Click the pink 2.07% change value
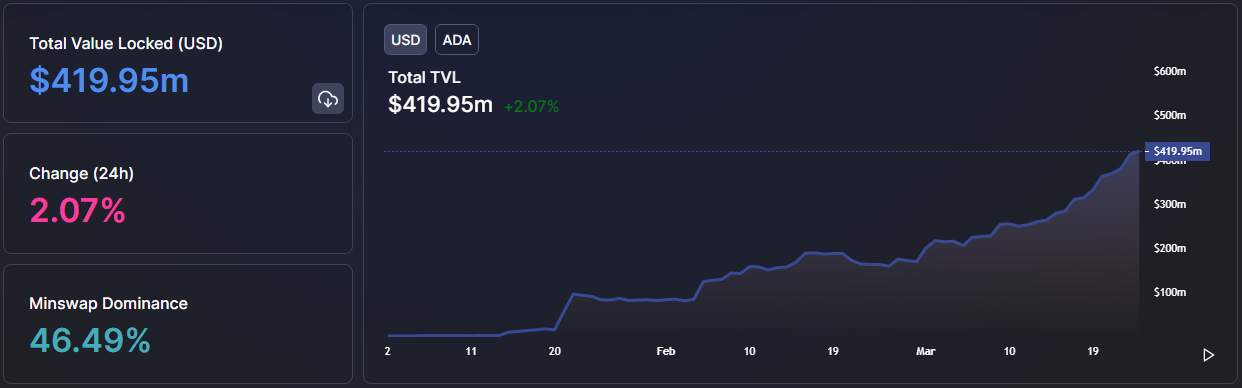The image size is (1242, 388). [77, 210]
